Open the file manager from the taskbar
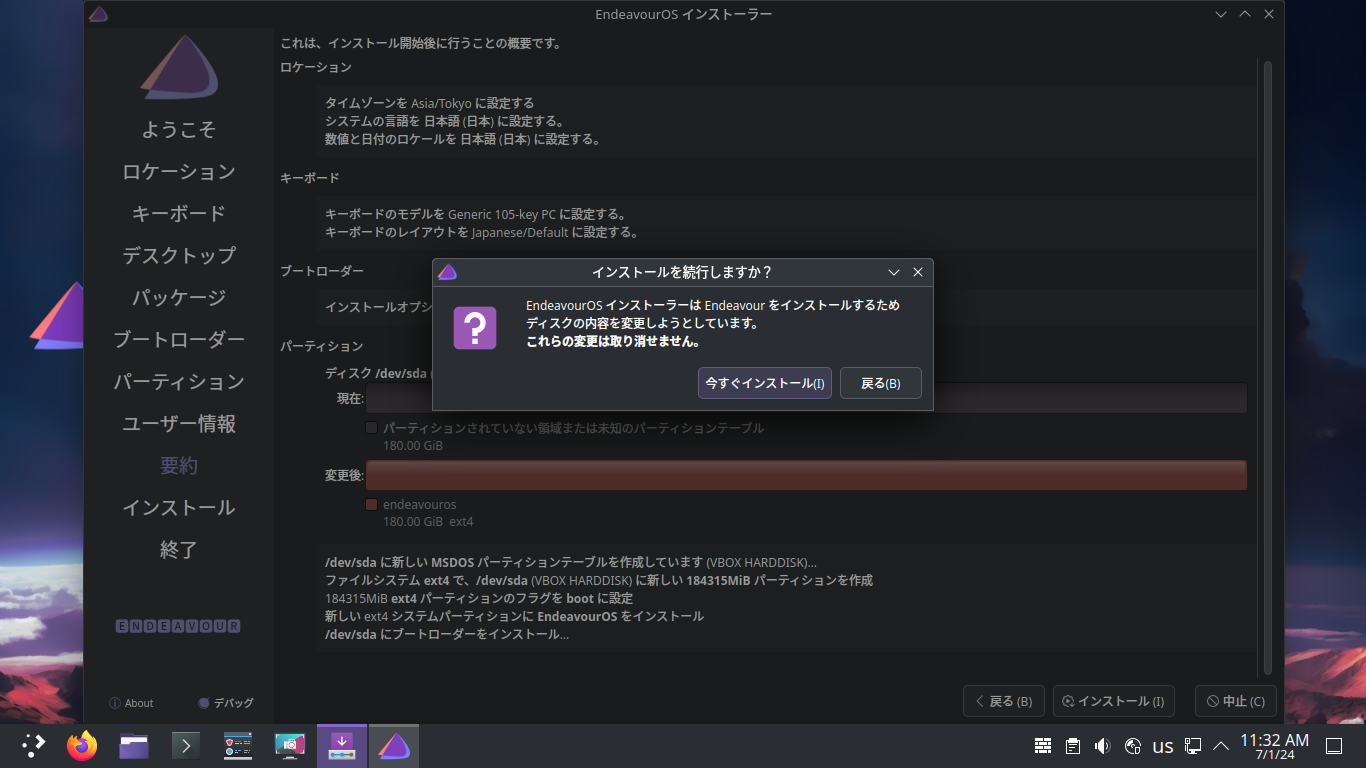This screenshot has width=1366, height=768. [x=134, y=745]
